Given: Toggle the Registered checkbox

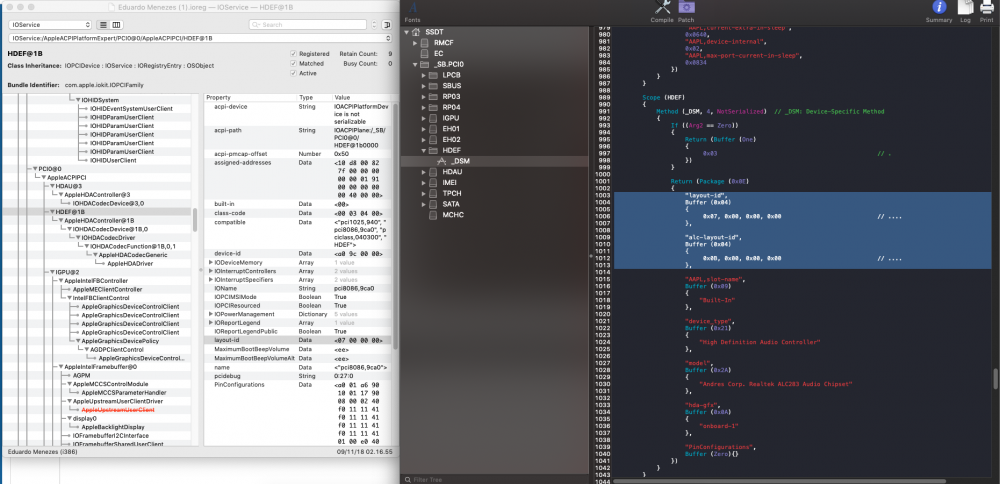Looking at the screenshot, I should click(293, 54).
